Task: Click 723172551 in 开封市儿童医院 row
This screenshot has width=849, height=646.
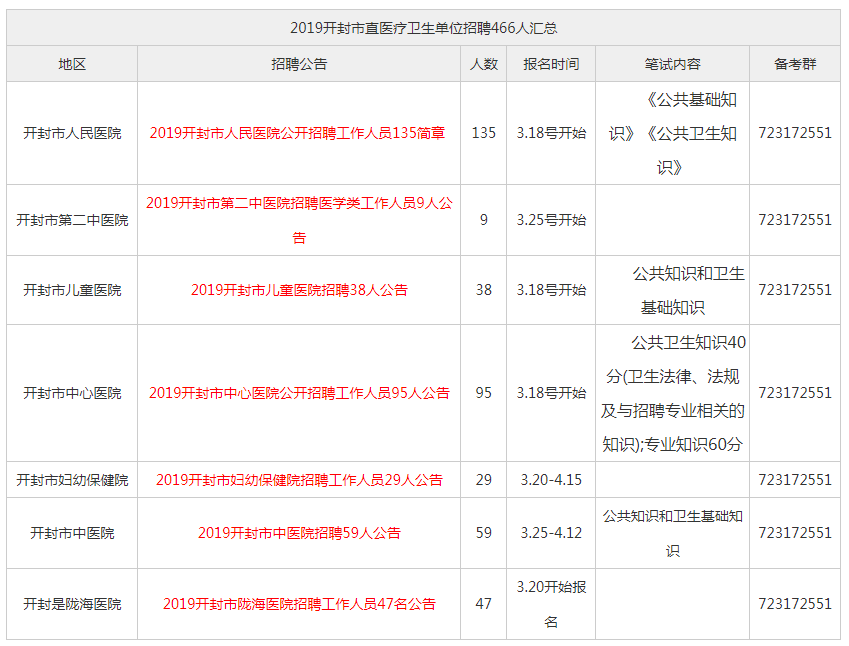Action: coord(795,290)
